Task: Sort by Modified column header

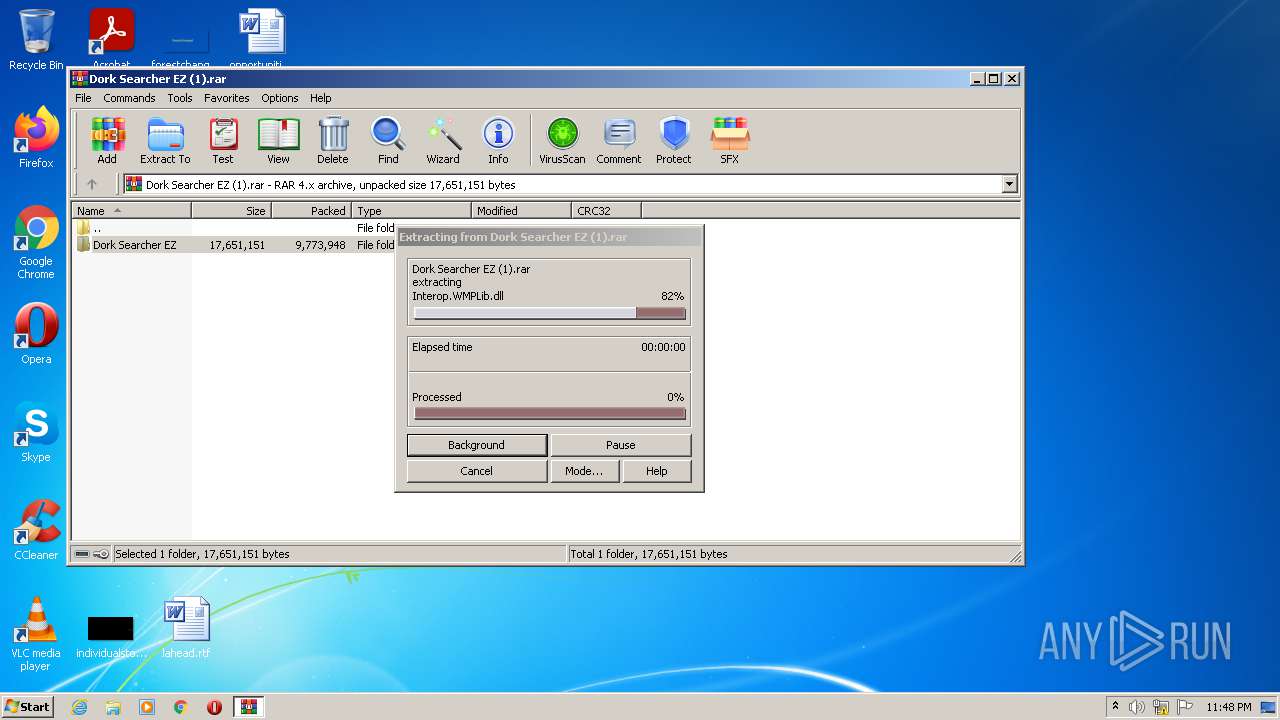Action: click(522, 211)
